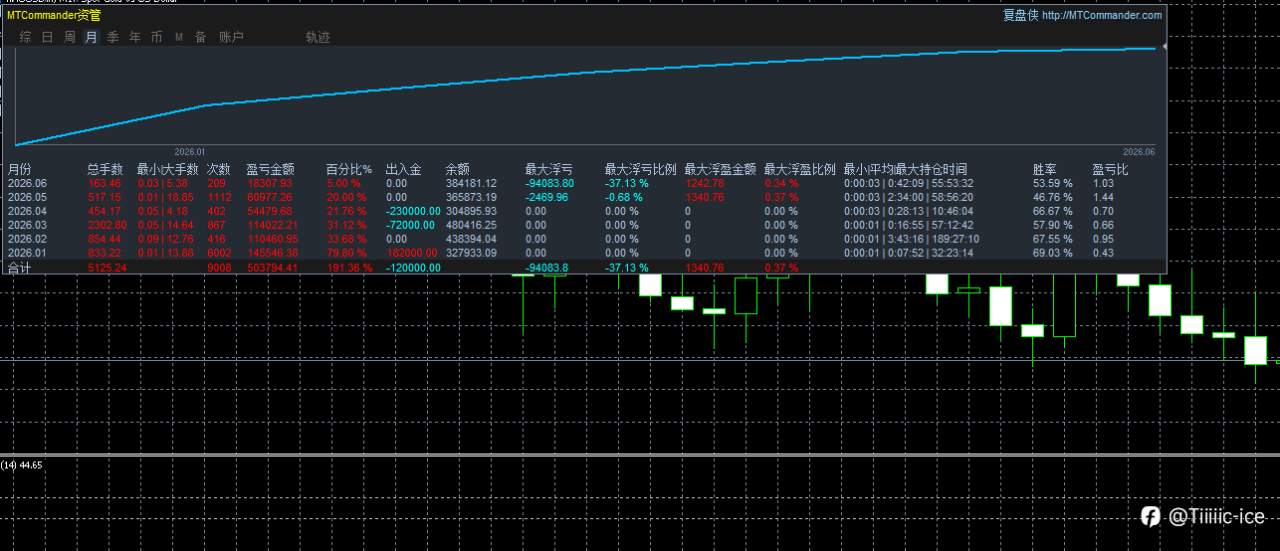Select the 2026.01 month row
The image size is (1280, 551).
[586, 253]
